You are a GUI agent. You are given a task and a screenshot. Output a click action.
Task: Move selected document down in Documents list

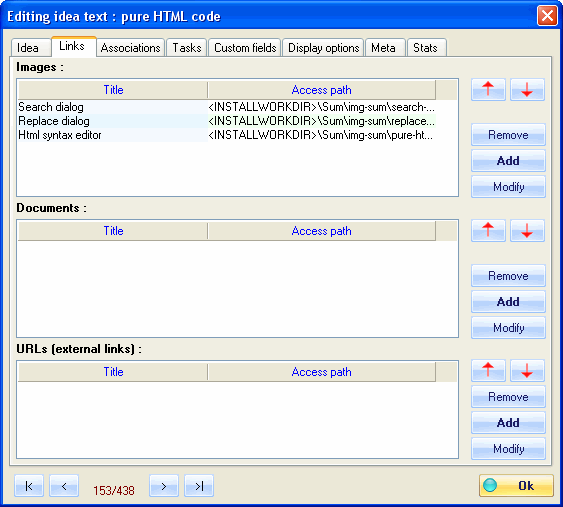click(x=527, y=231)
